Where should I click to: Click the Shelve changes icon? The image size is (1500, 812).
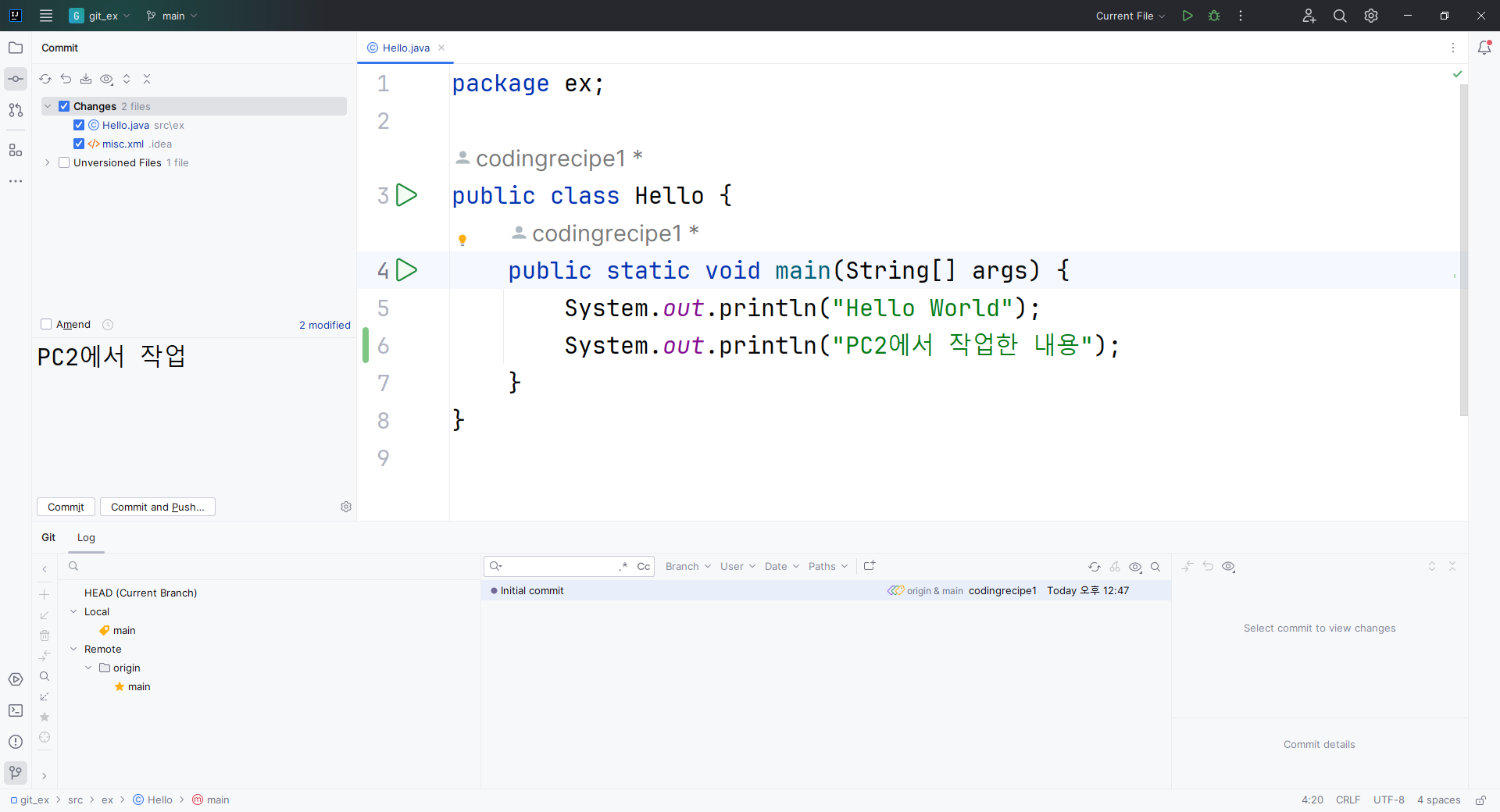86,79
